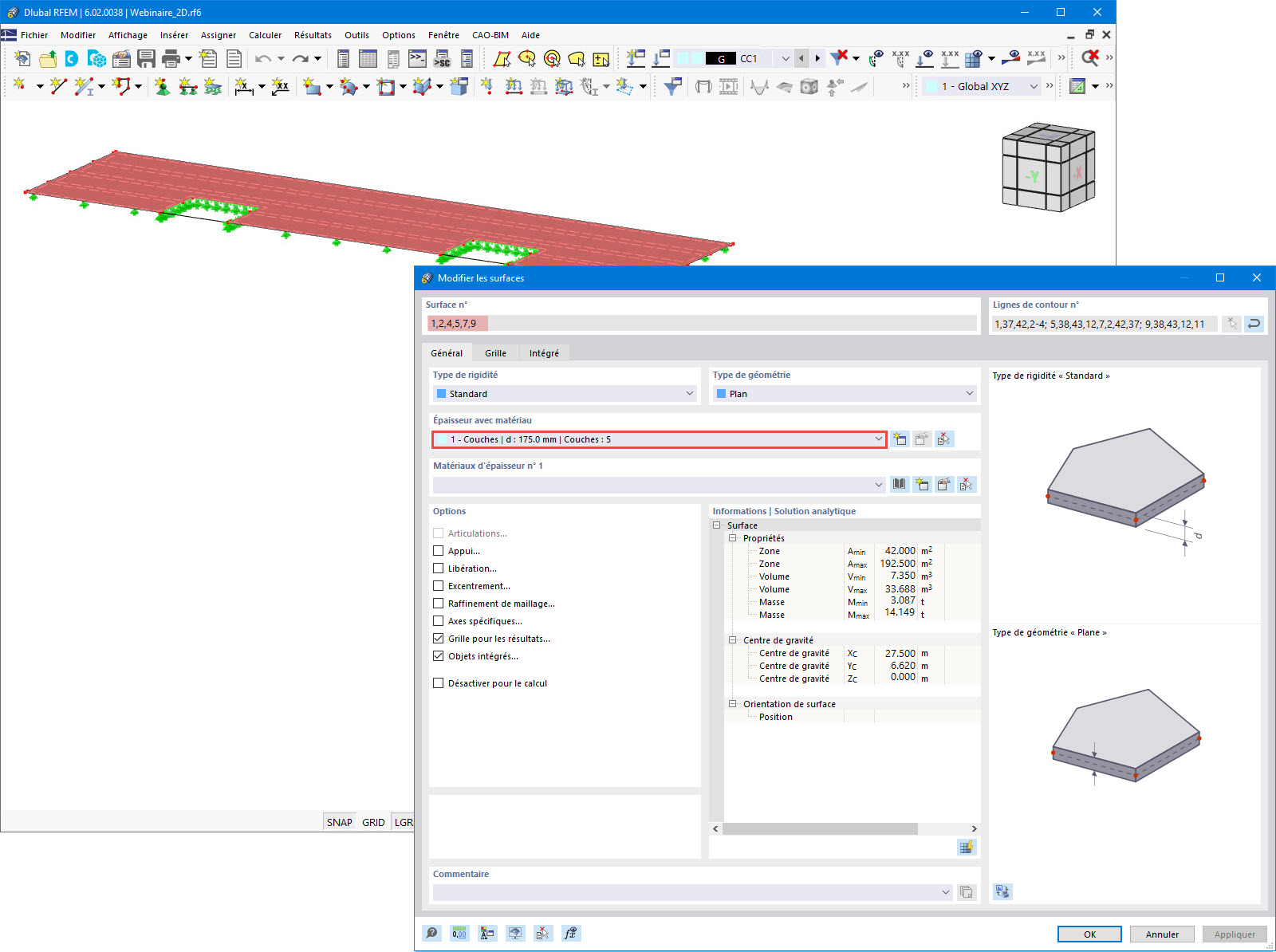Click the fx formula icon at dialog bottom
The height and width of the screenshot is (952, 1276).
(x=570, y=934)
